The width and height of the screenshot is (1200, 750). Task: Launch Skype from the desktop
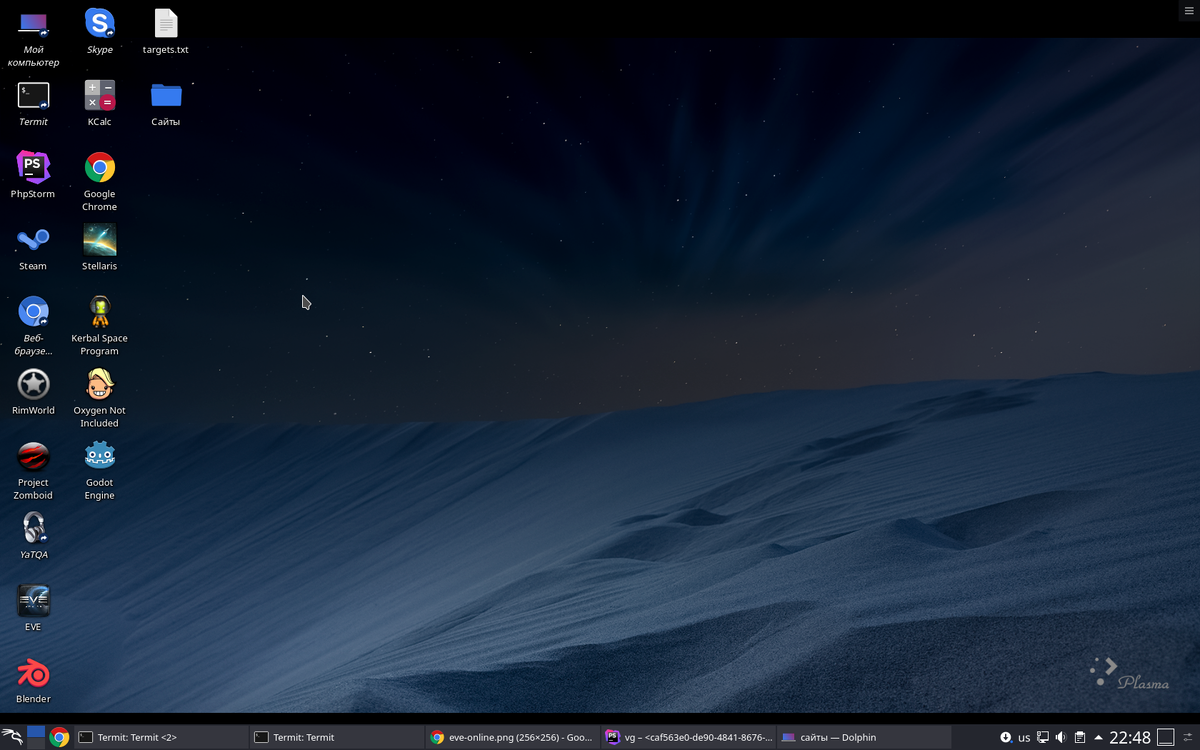coord(100,31)
